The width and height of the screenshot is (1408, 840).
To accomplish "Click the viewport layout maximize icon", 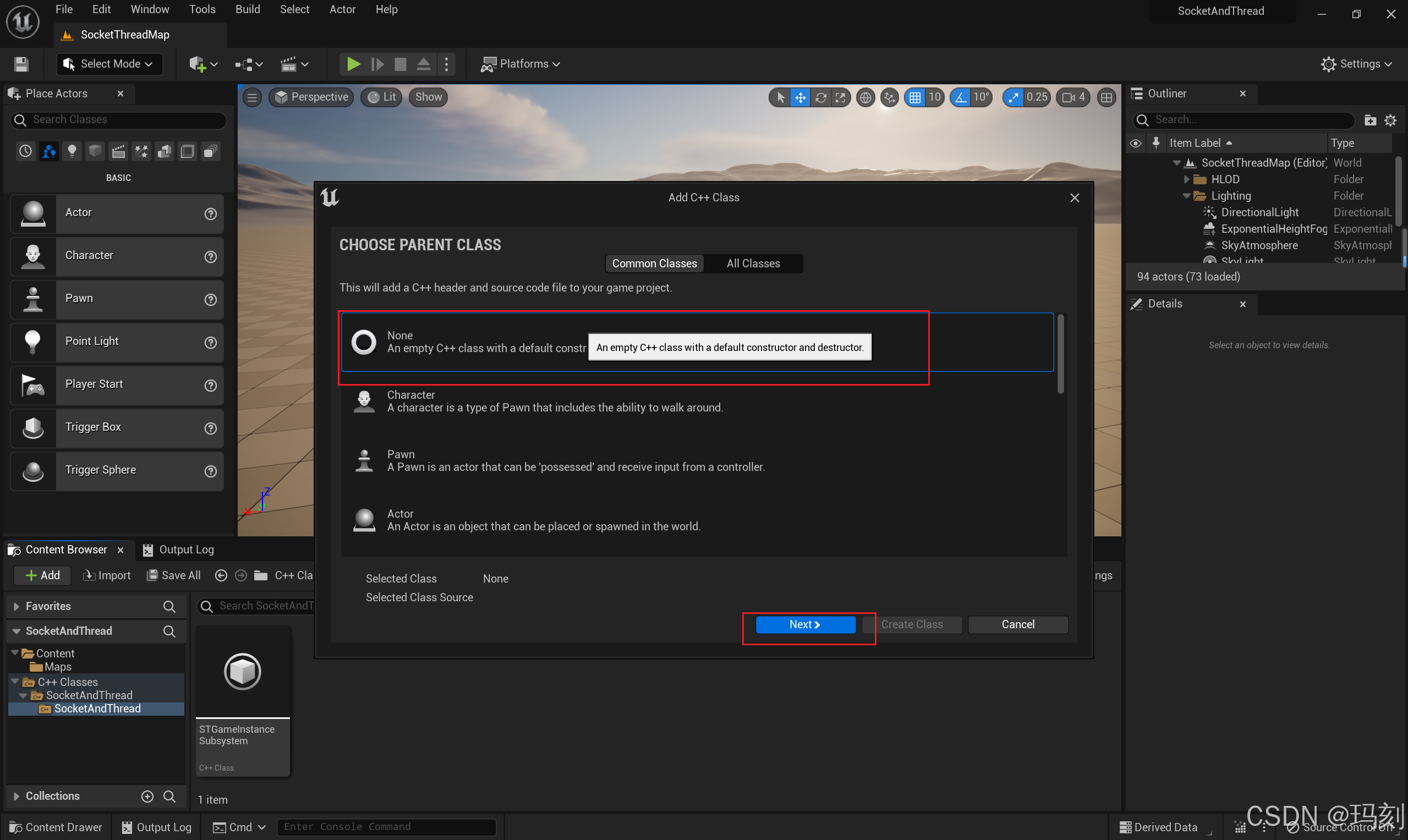I will click(x=1106, y=97).
